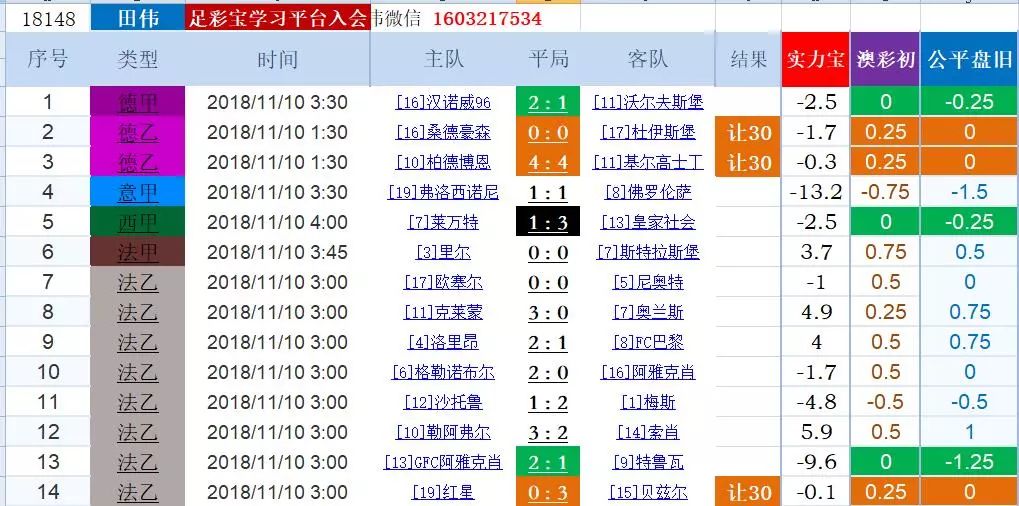Open the 格勒诺布尔 team link
The height and width of the screenshot is (506, 1019).
click(443, 372)
